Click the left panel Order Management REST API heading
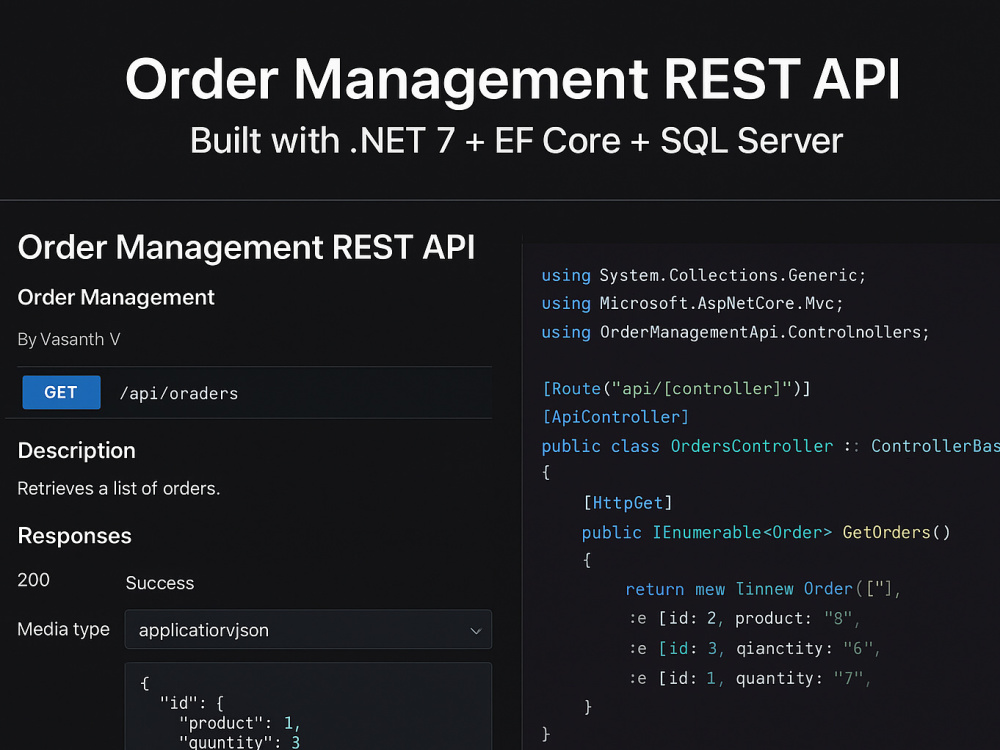The height and width of the screenshot is (750, 1000). [x=246, y=247]
